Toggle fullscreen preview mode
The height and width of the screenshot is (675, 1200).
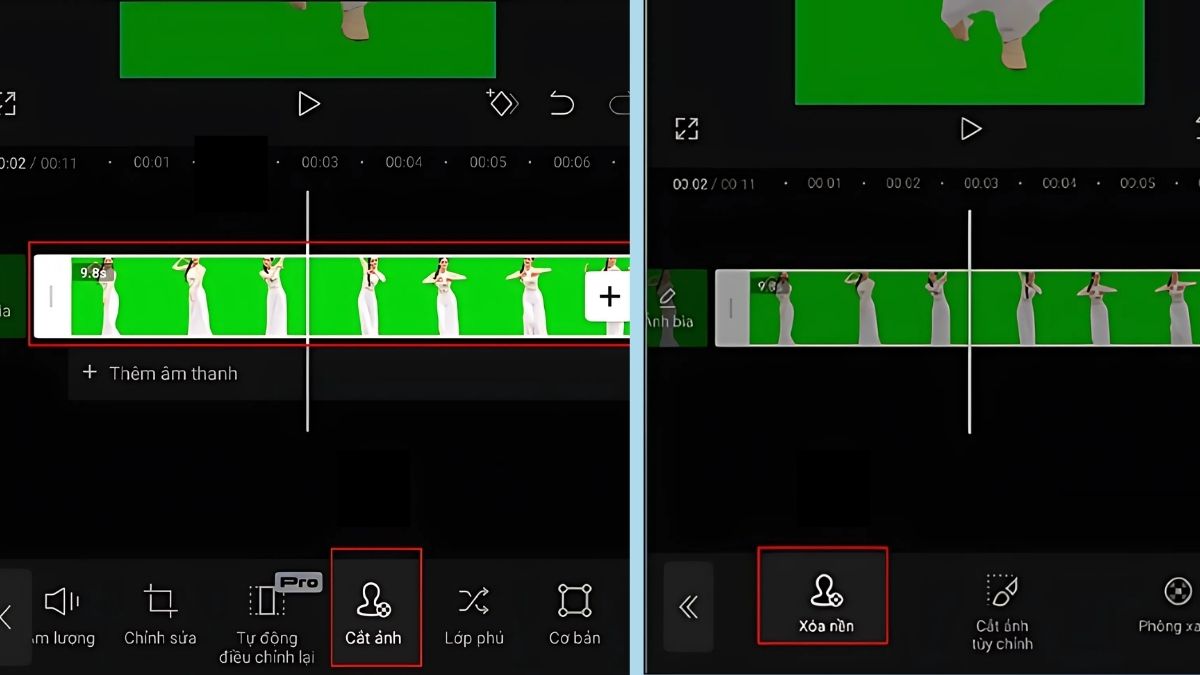coord(689,128)
